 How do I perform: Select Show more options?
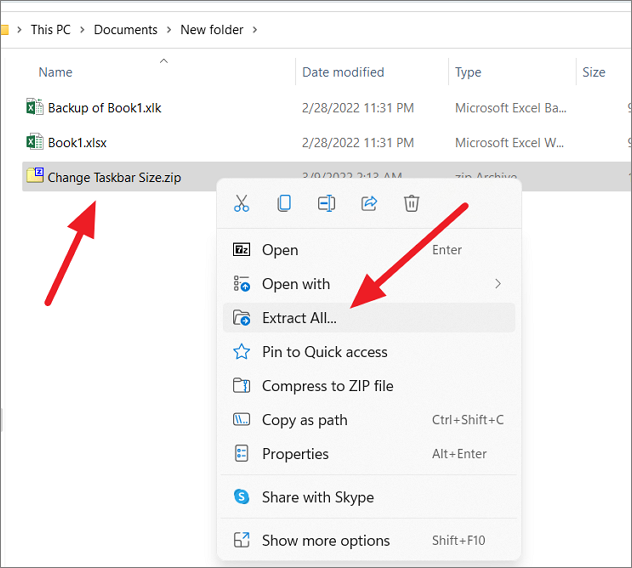(369, 540)
